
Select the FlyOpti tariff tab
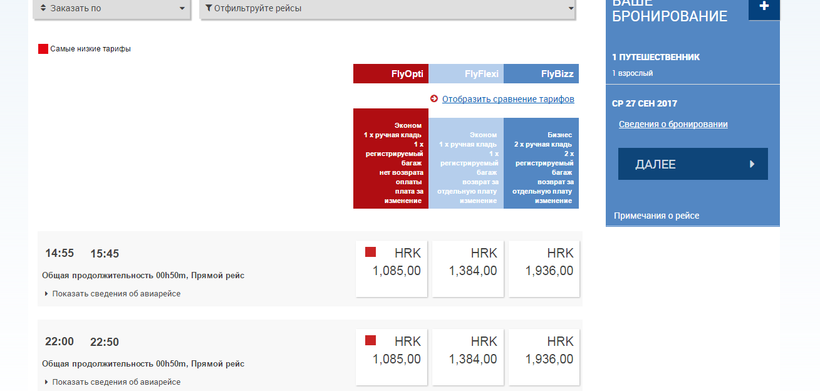click(x=391, y=74)
